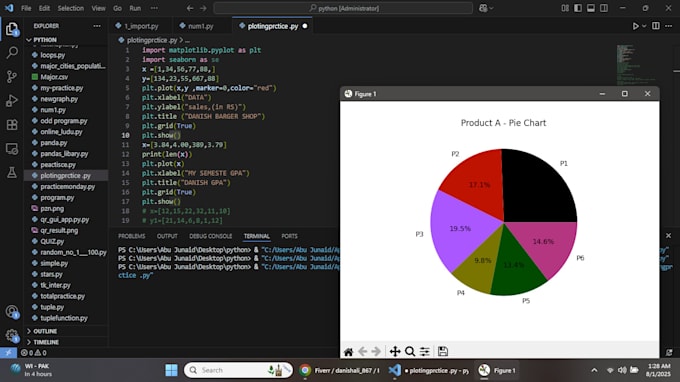Open the Manage gear icon
The image size is (680, 382).
[x=12, y=335]
